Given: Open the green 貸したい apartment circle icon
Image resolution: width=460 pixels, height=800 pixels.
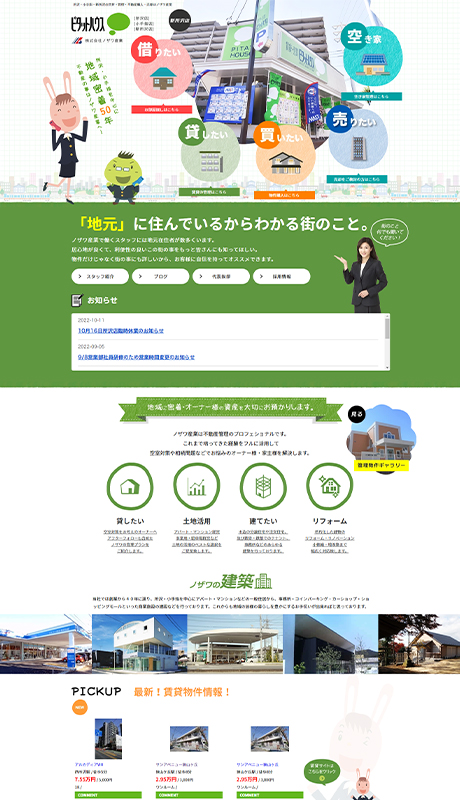Looking at the screenshot, I should pos(210,152).
